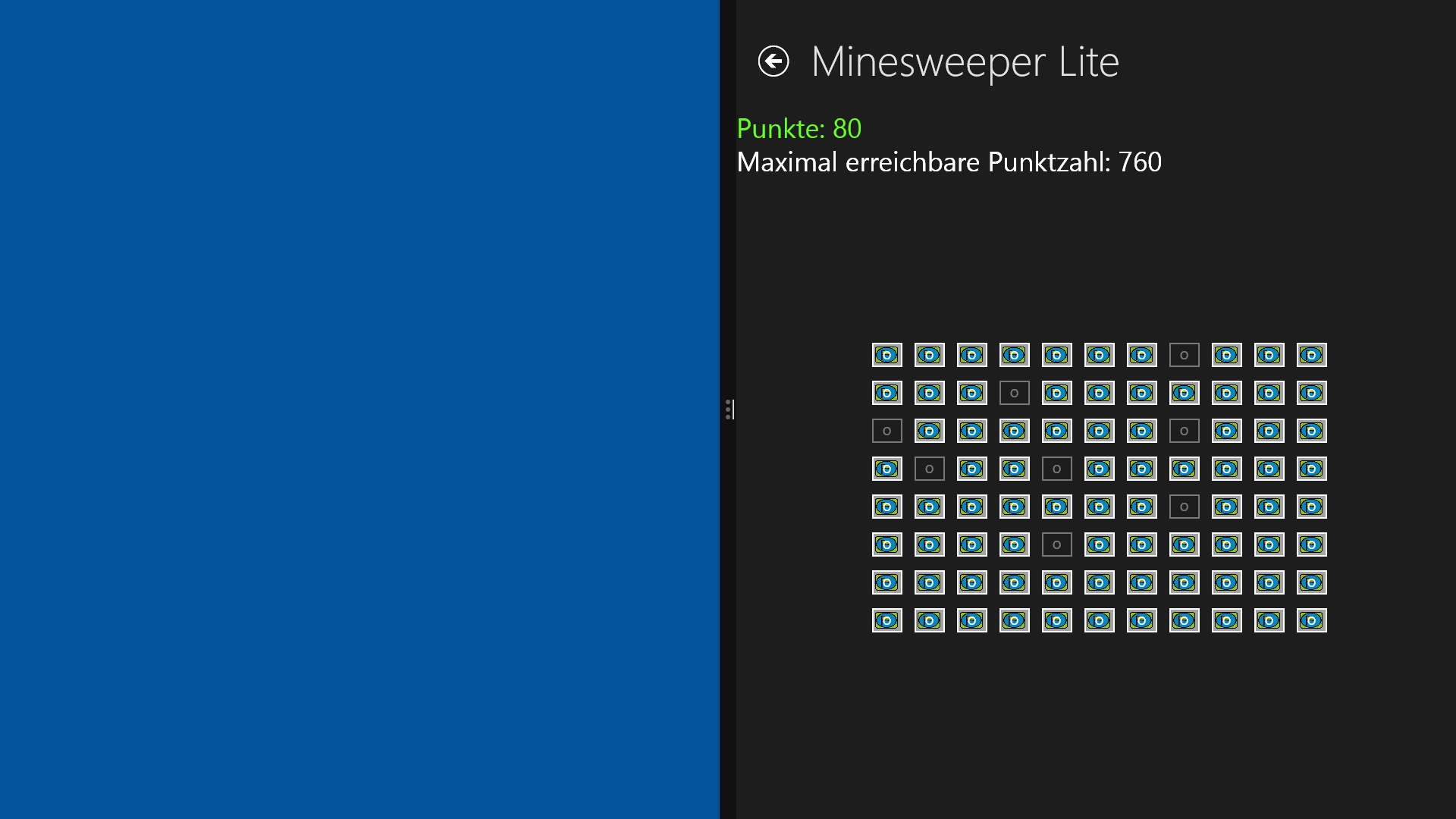Uncover bottom-left covered tile of minefield
Image resolution: width=1456 pixels, height=819 pixels.
(886, 620)
